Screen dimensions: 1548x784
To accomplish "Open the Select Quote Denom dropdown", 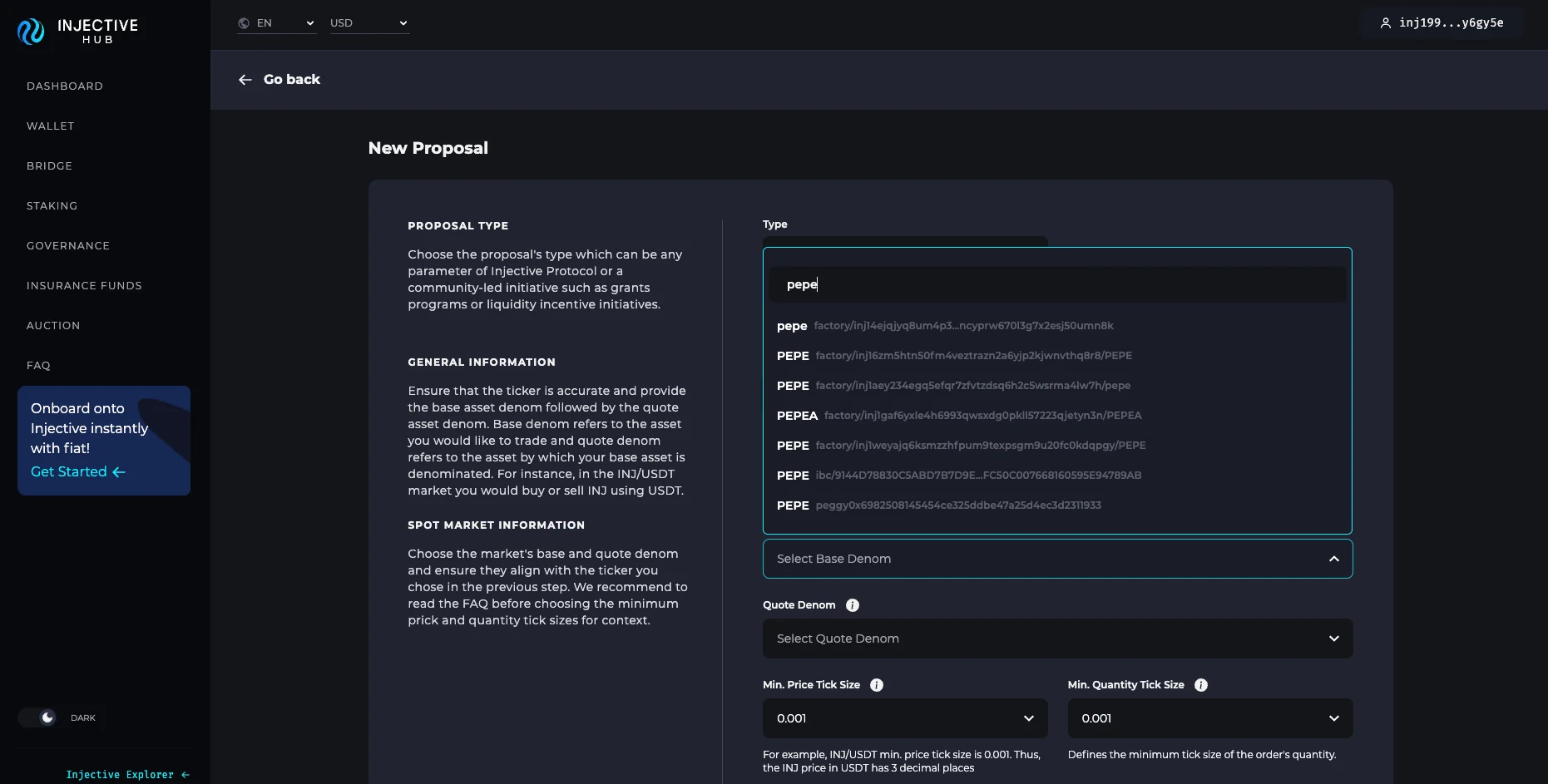I will tap(1057, 639).
